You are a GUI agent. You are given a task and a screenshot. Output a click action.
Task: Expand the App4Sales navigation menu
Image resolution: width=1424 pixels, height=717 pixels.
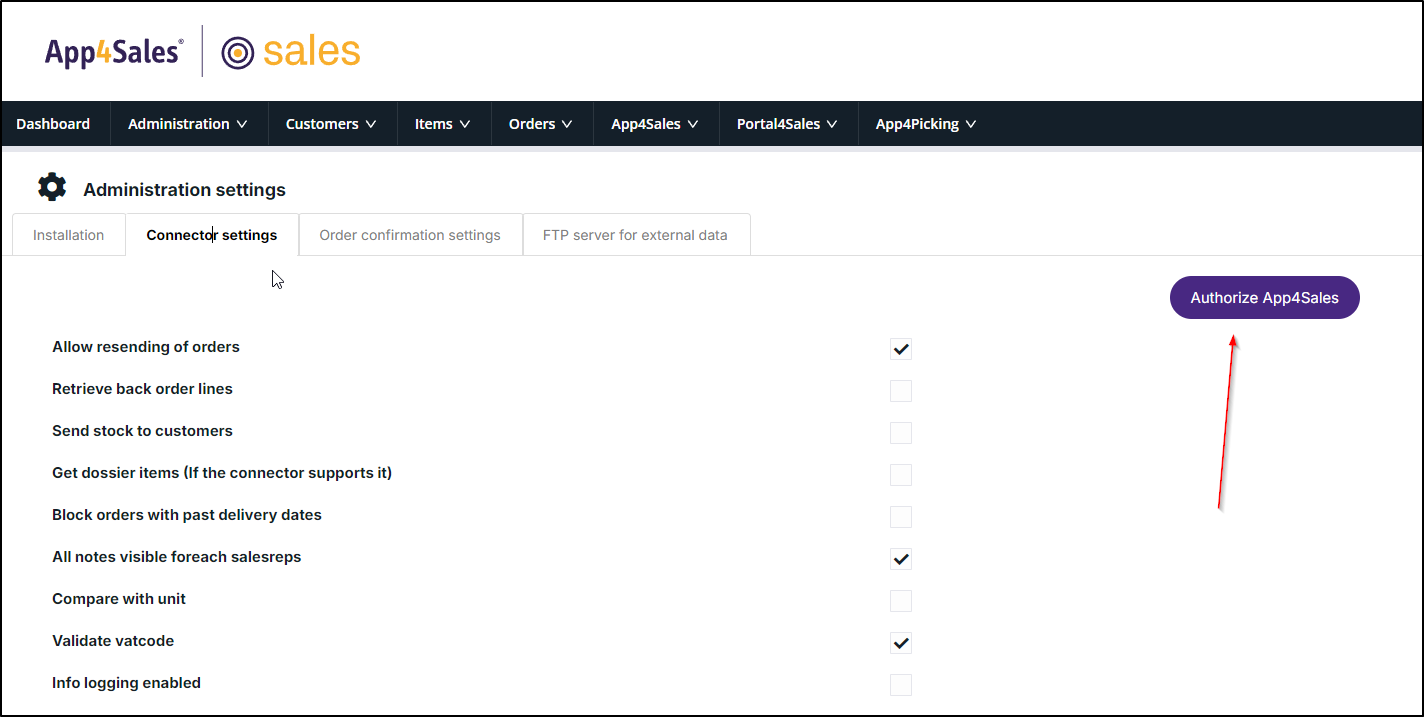[656, 124]
